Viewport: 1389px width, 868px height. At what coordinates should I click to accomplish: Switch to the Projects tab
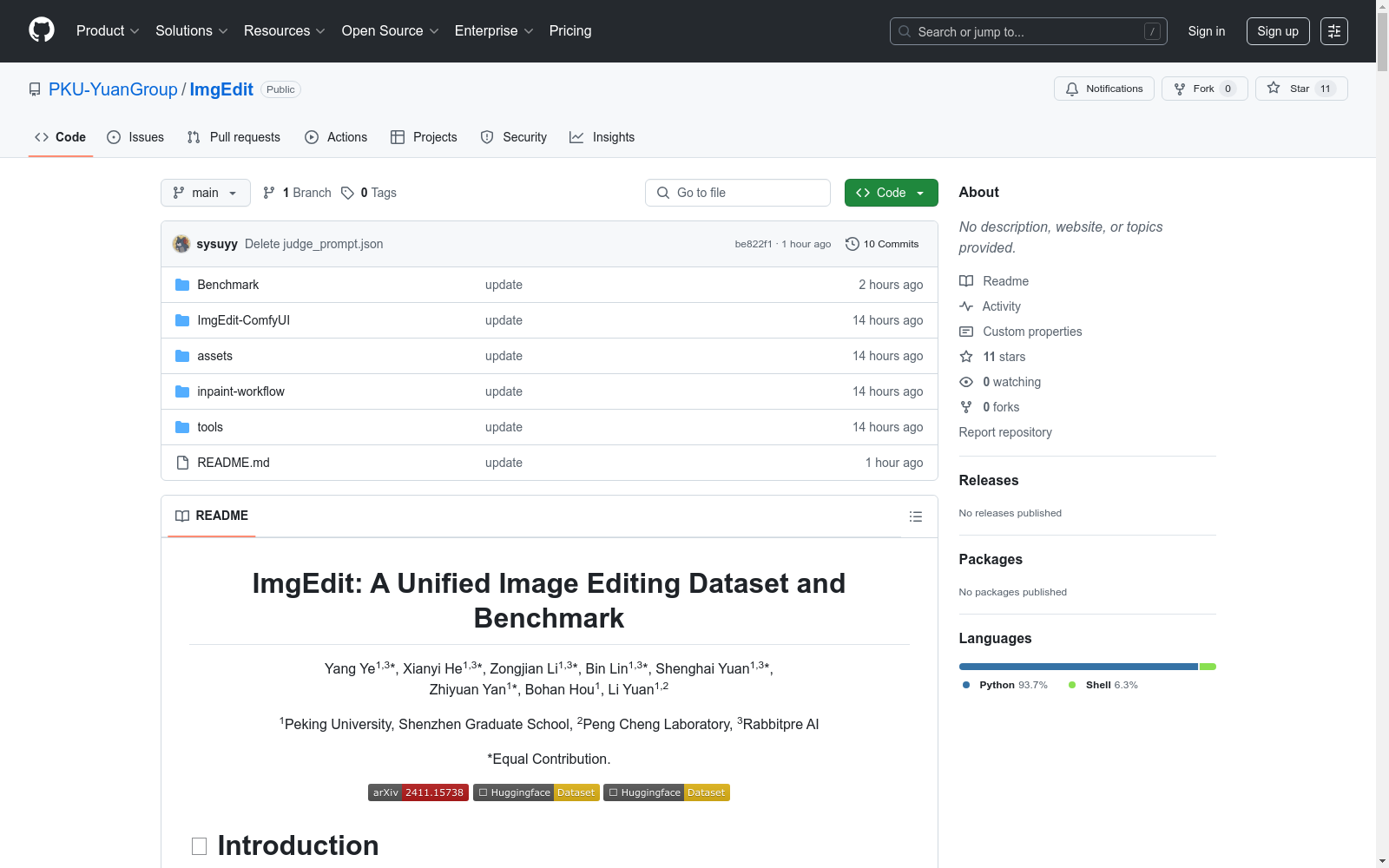pyautogui.click(x=424, y=137)
